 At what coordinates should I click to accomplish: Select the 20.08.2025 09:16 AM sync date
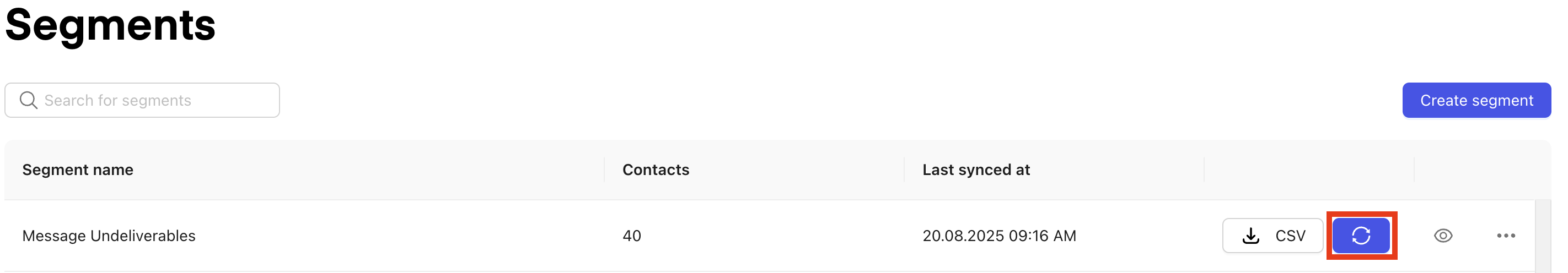(999, 236)
